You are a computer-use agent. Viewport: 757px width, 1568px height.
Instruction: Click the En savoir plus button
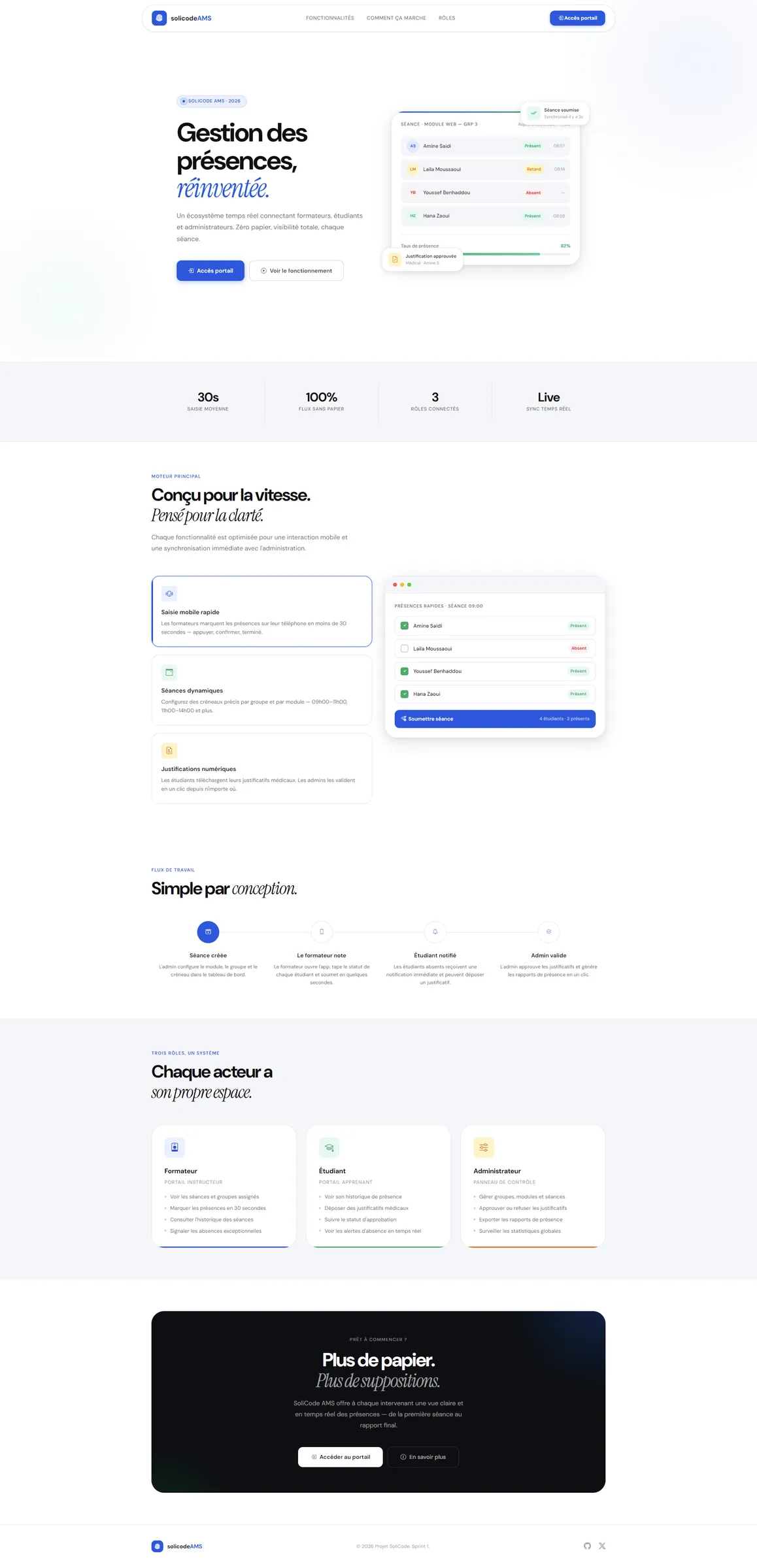coord(423,1457)
